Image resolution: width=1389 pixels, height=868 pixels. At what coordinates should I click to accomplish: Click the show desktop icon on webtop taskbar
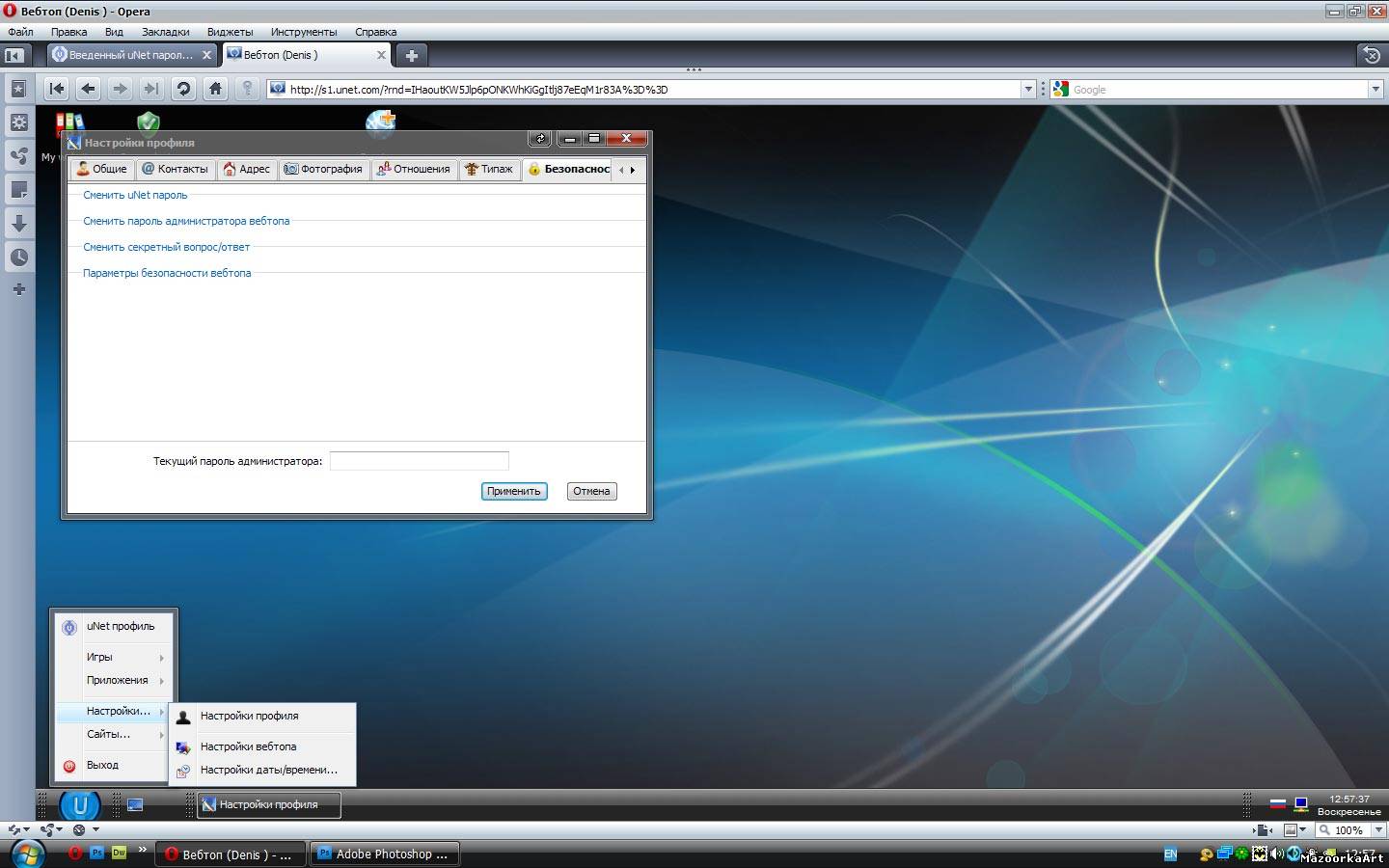tap(135, 804)
